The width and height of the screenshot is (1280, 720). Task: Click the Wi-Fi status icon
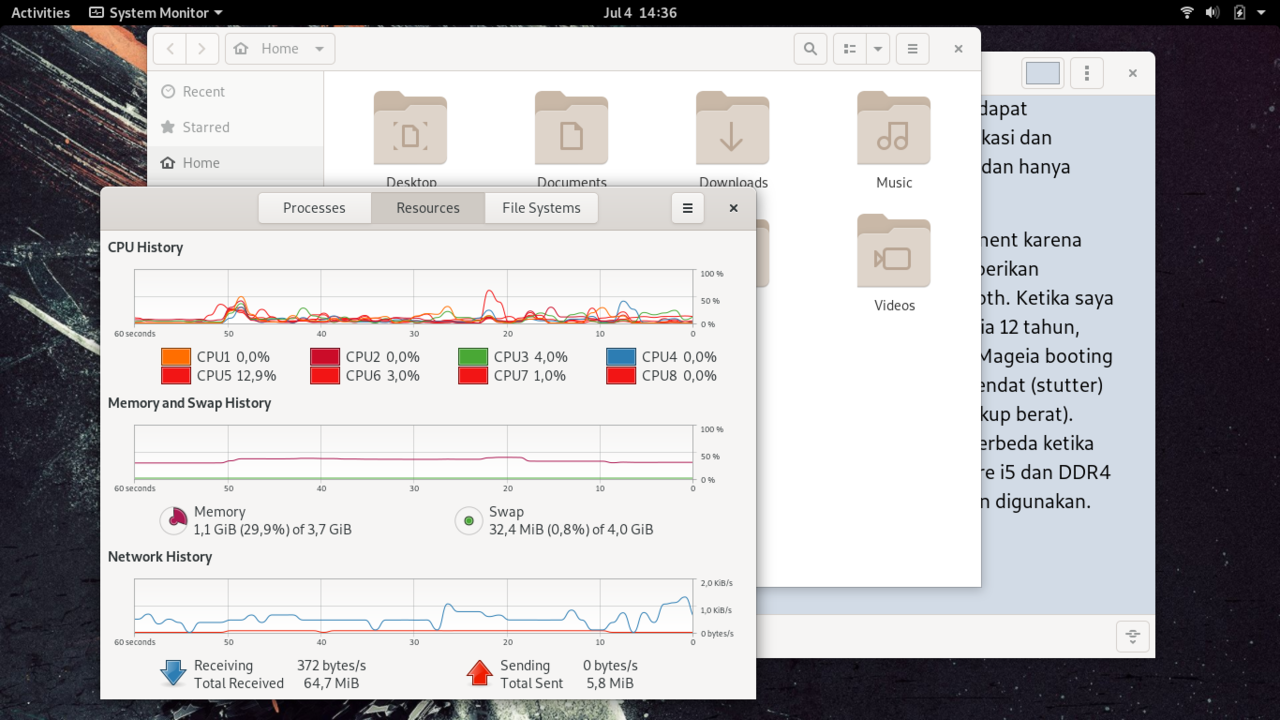click(x=1187, y=13)
